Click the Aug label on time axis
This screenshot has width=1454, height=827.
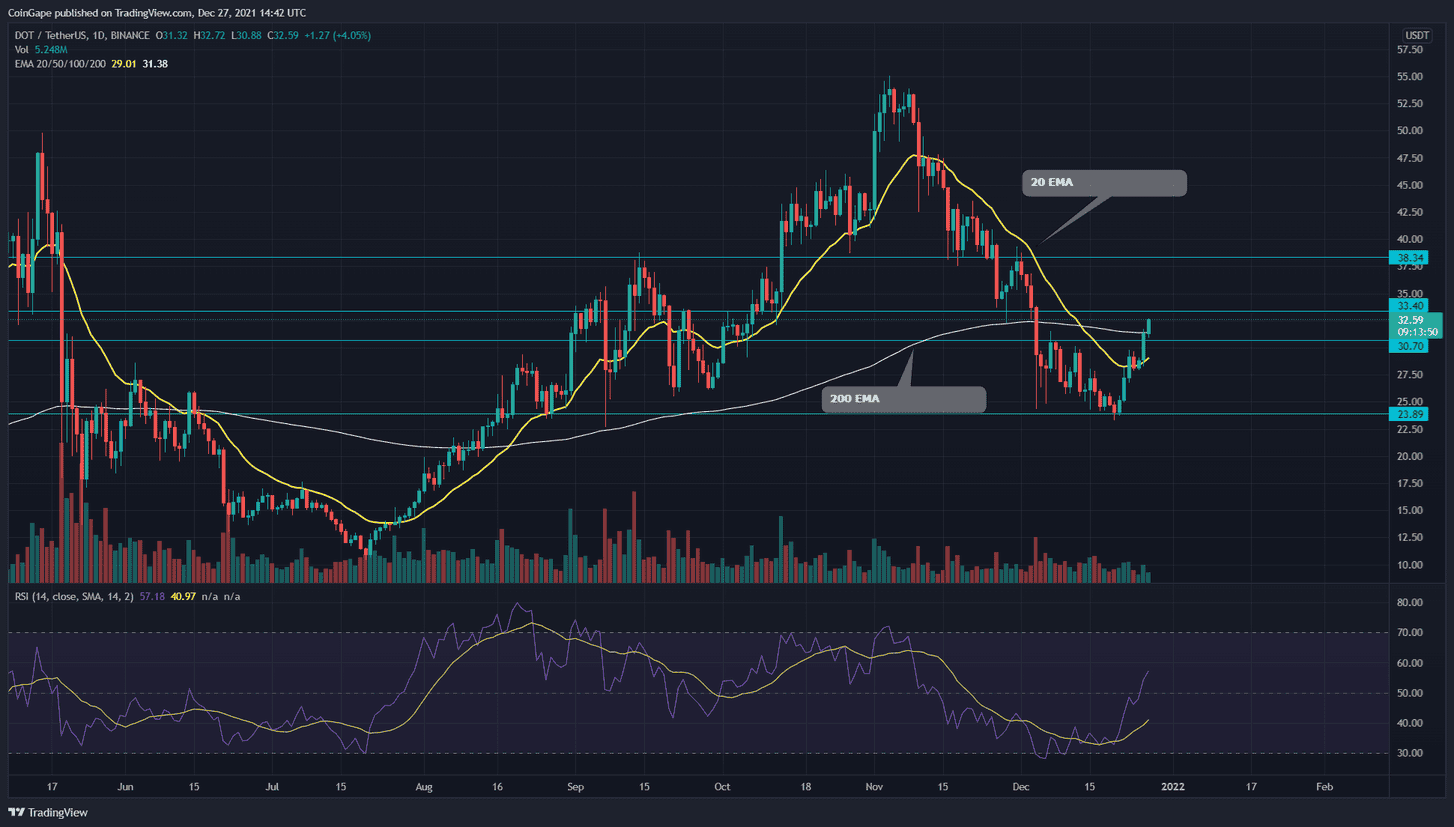(425, 788)
